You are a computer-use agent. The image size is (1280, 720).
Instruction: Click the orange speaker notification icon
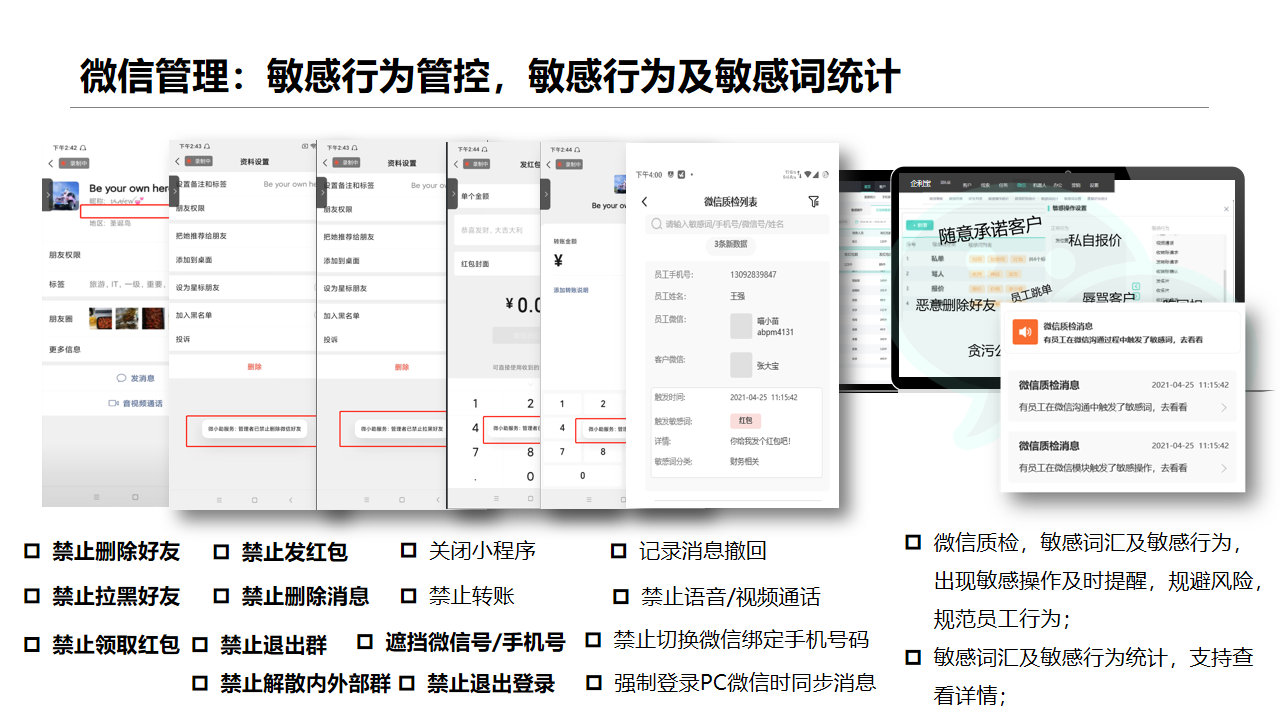1025,332
